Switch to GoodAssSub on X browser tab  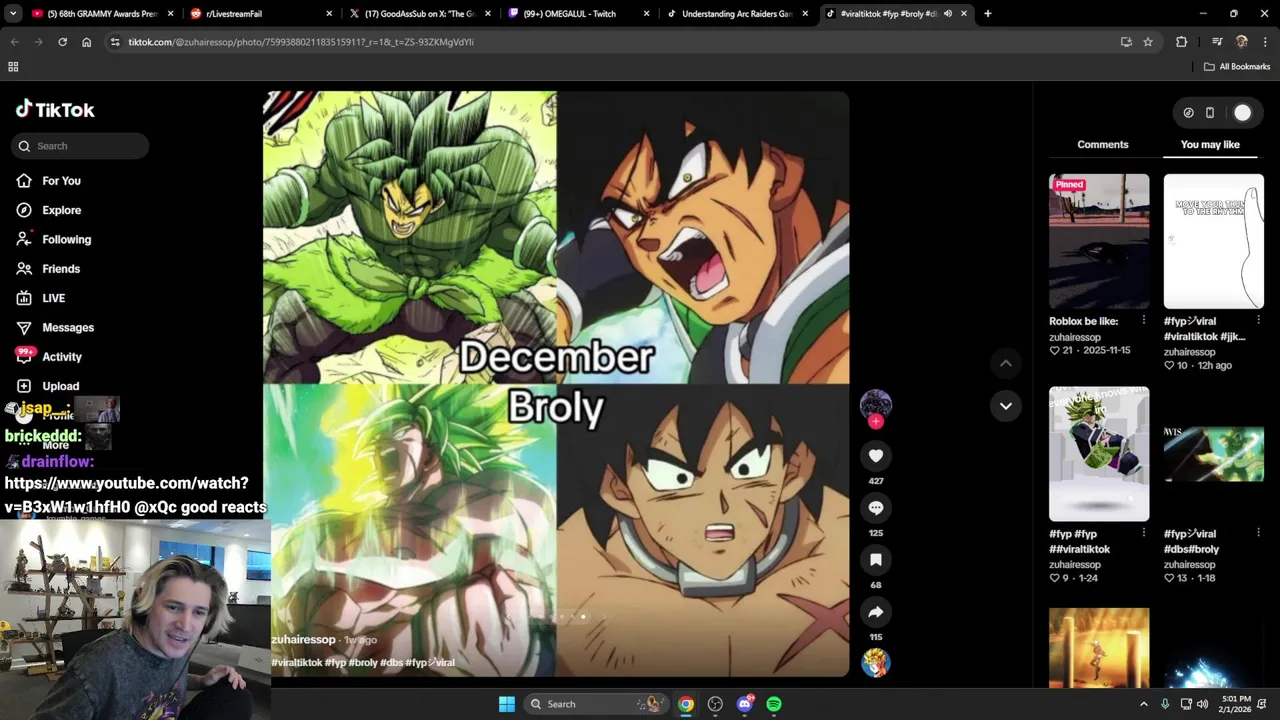[x=420, y=14]
